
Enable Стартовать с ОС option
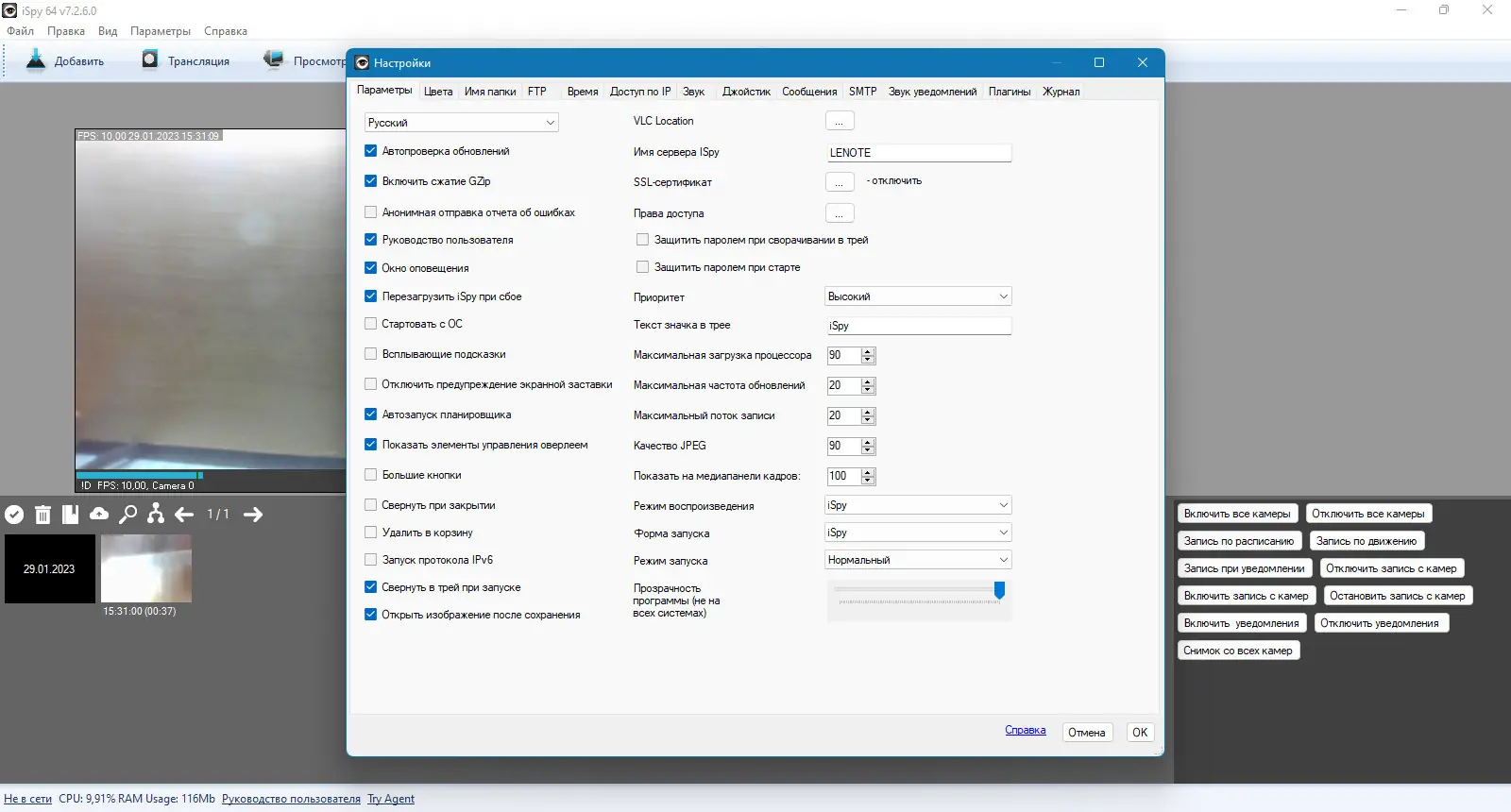click(371, 324)
